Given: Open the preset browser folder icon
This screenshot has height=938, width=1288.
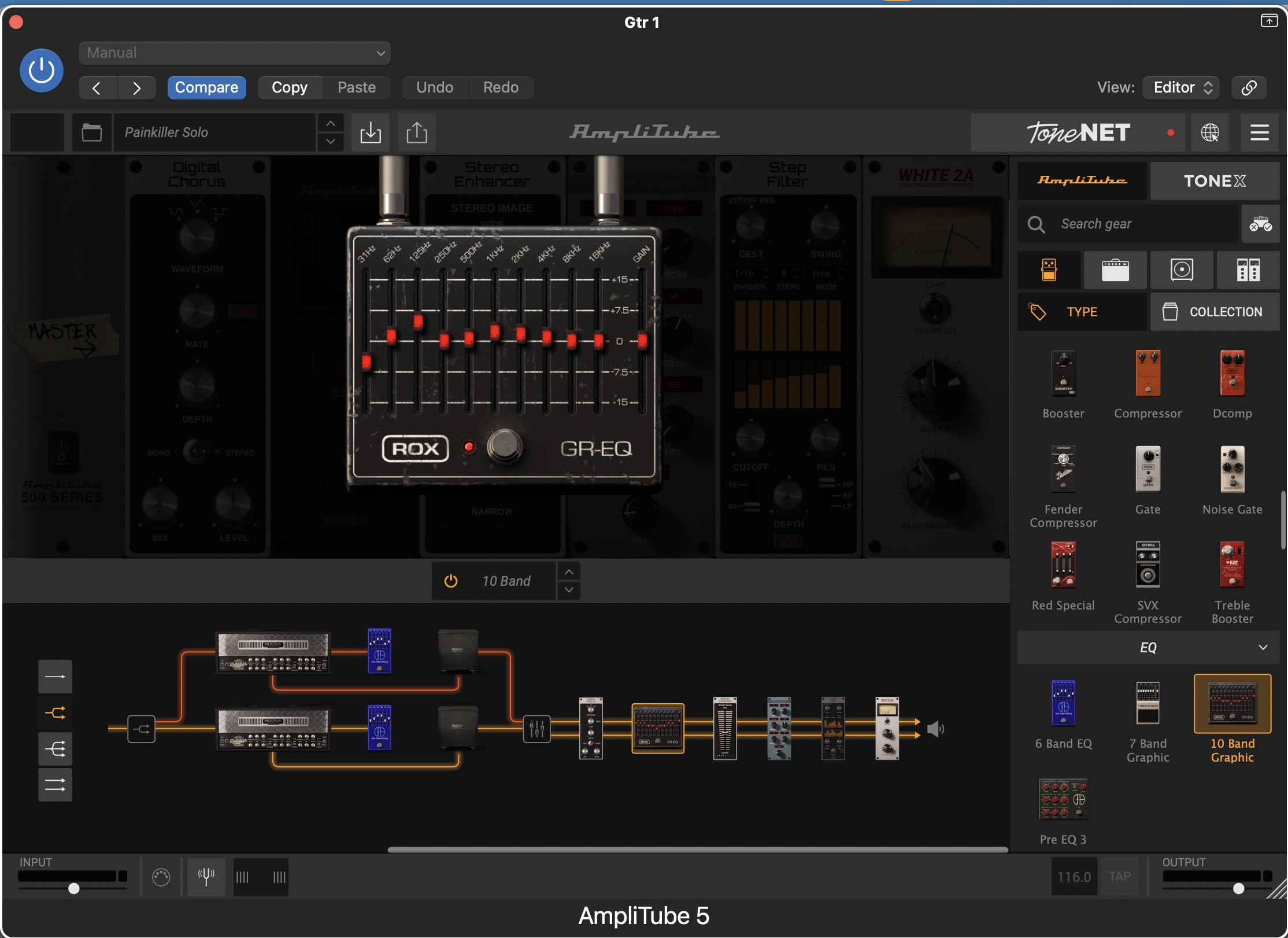Looking at the screenshot, I should [91, 133].
